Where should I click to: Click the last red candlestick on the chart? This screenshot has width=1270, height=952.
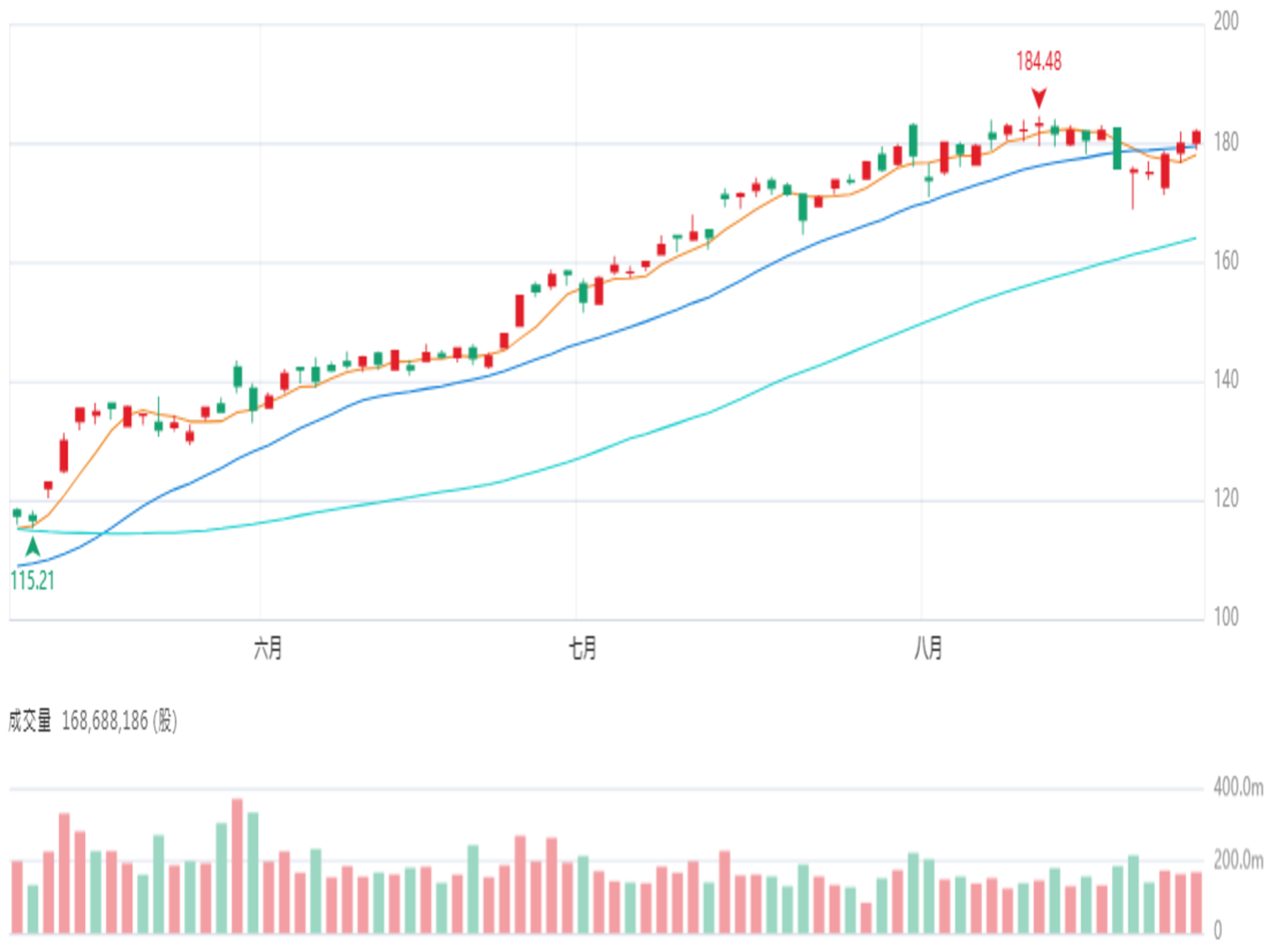[x=1196, y=137]
